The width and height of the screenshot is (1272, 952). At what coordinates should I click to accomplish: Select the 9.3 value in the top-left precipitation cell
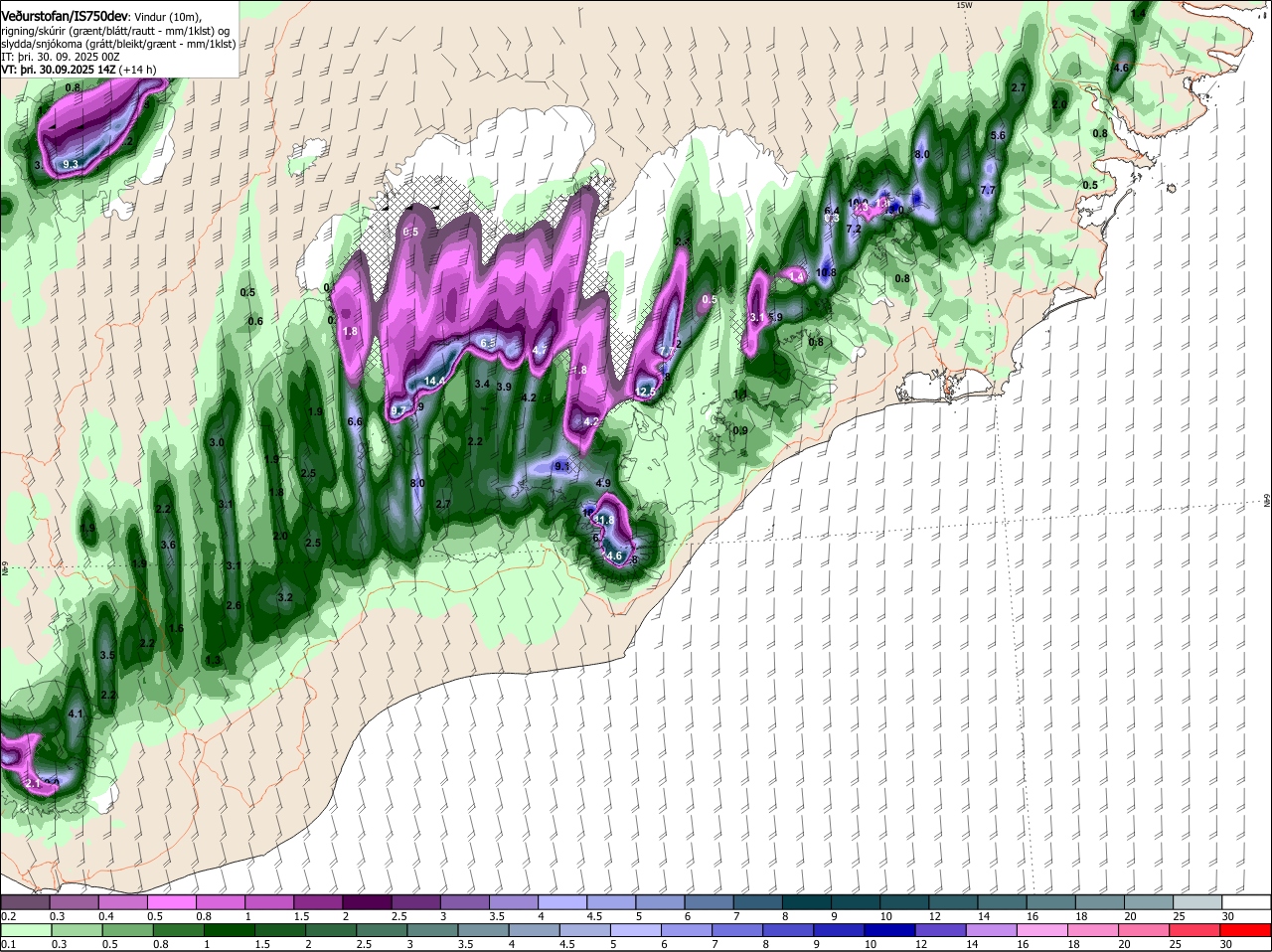click(71, 163)
